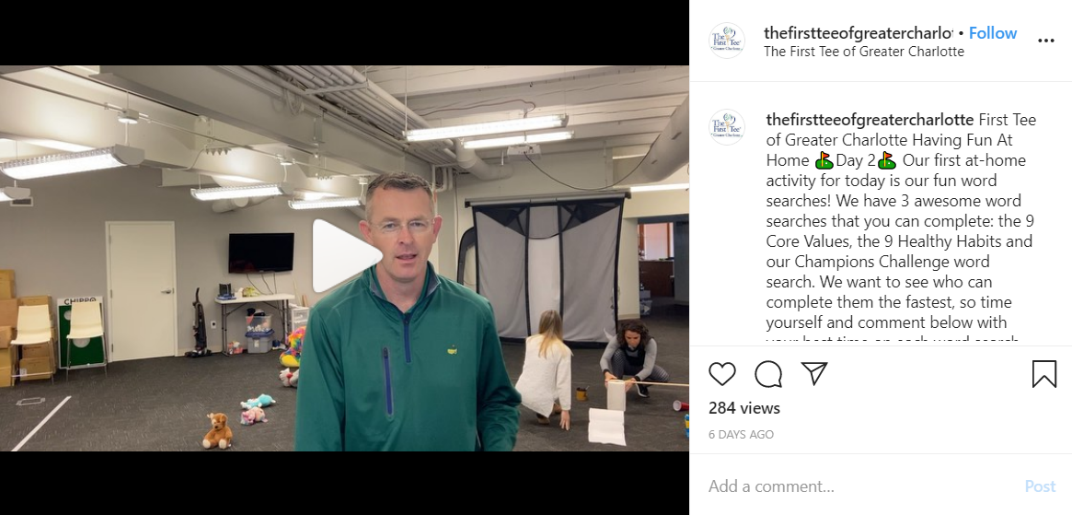Like the post with the heart icon
Viewport: 1072px width, 515px height.
722,374
